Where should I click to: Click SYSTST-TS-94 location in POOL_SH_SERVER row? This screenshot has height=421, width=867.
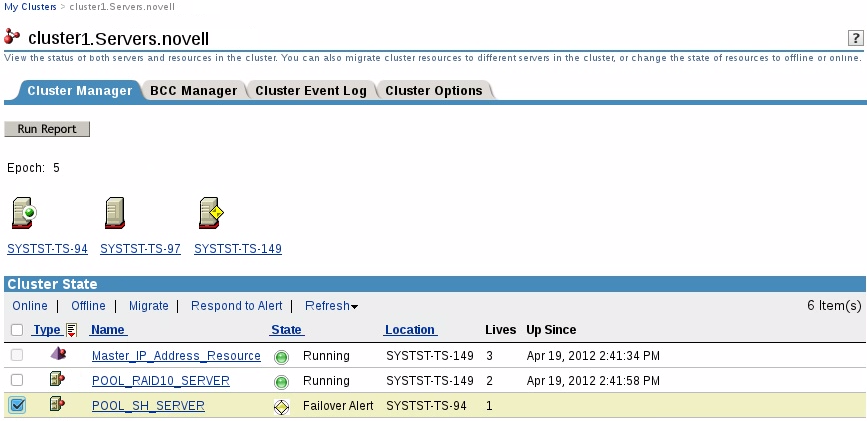coord(426,406)
